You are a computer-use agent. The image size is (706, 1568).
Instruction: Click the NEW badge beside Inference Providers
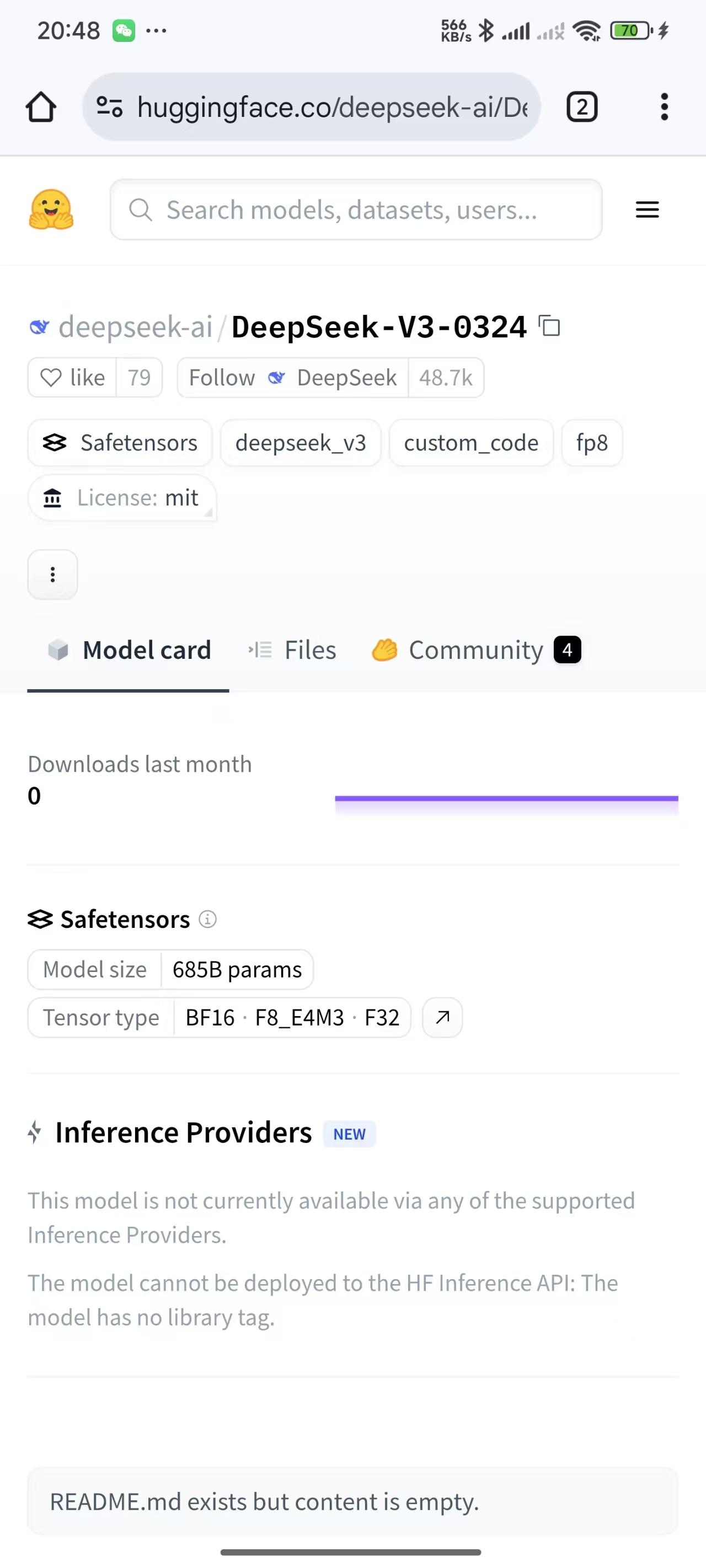coord(349,1134)
